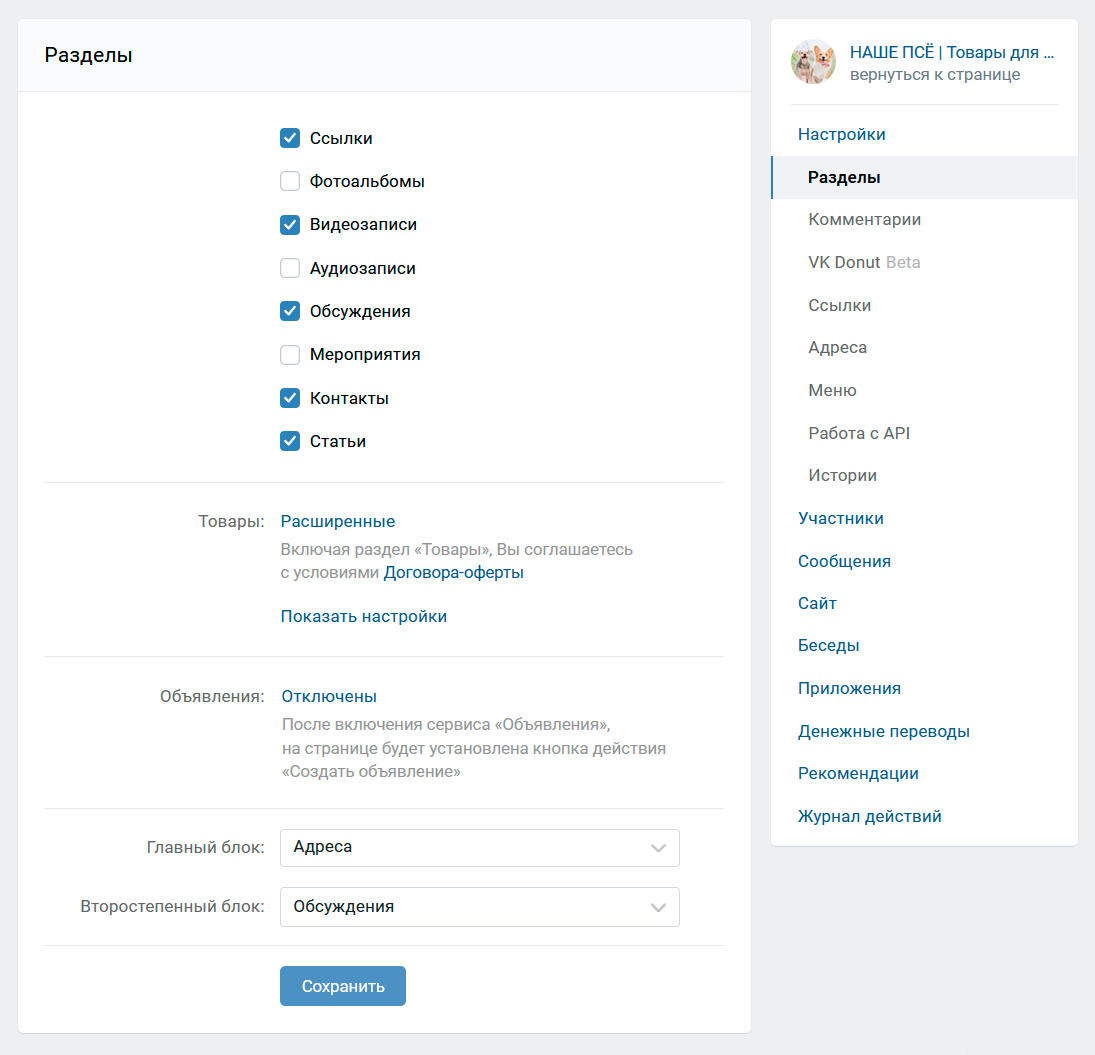Enable the Аудиозаписи checkbox

[290, 268]
